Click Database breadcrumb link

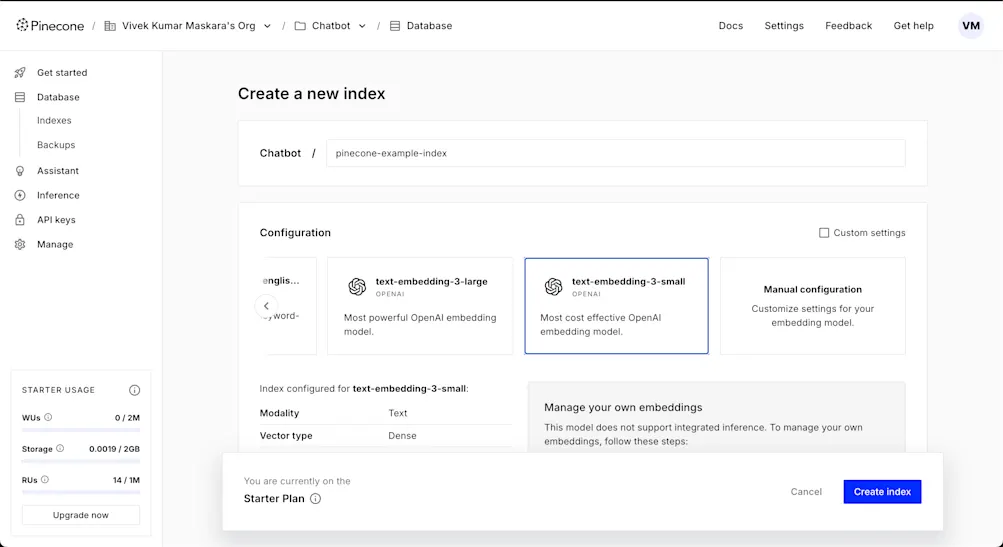pyautogui.click(x=429, y=26)
